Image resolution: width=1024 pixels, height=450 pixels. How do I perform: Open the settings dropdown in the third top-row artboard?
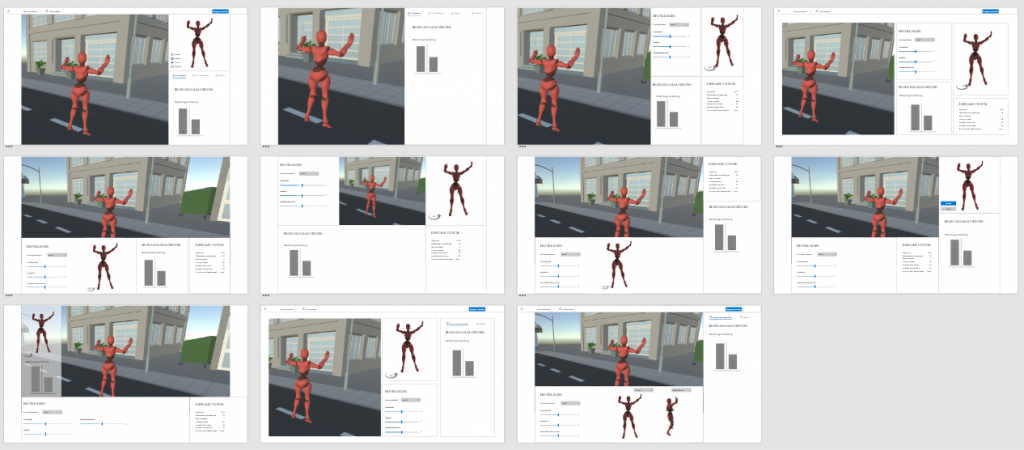[677, 25]
